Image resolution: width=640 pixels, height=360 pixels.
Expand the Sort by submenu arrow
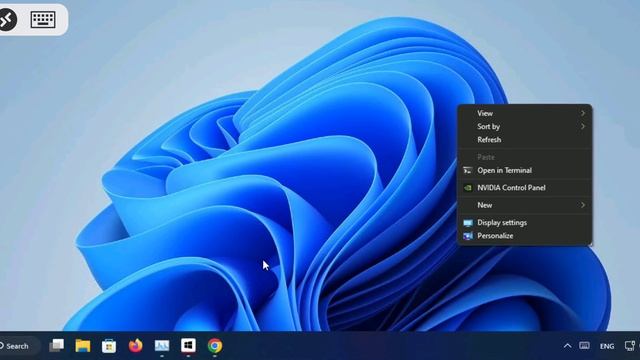pos(583,127)
